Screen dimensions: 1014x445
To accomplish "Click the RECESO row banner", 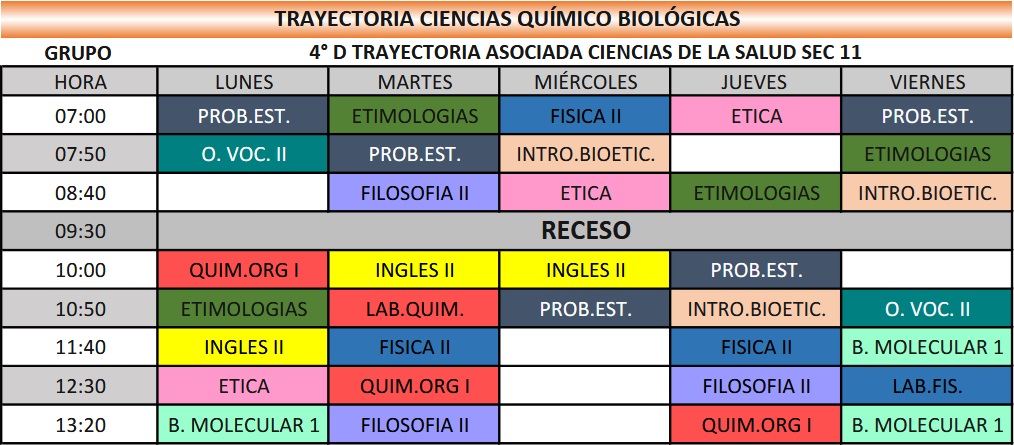I will [585, 231].
